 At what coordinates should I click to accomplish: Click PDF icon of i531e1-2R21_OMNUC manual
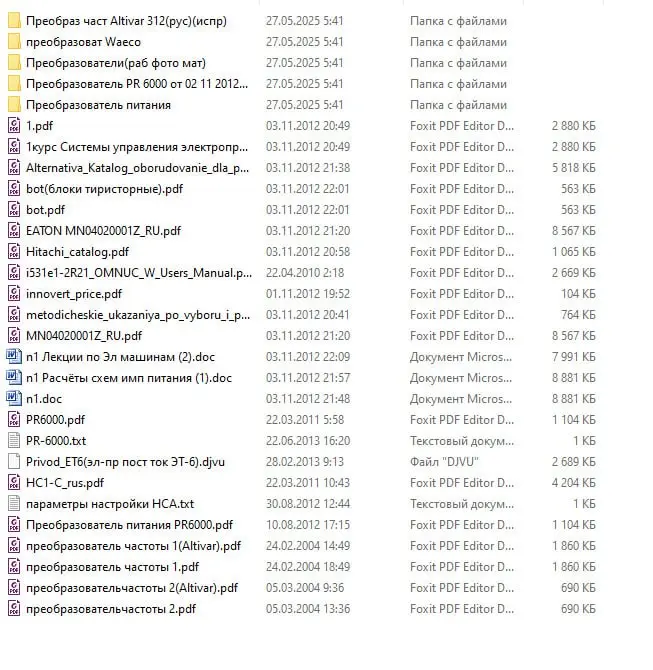[14, 272]
